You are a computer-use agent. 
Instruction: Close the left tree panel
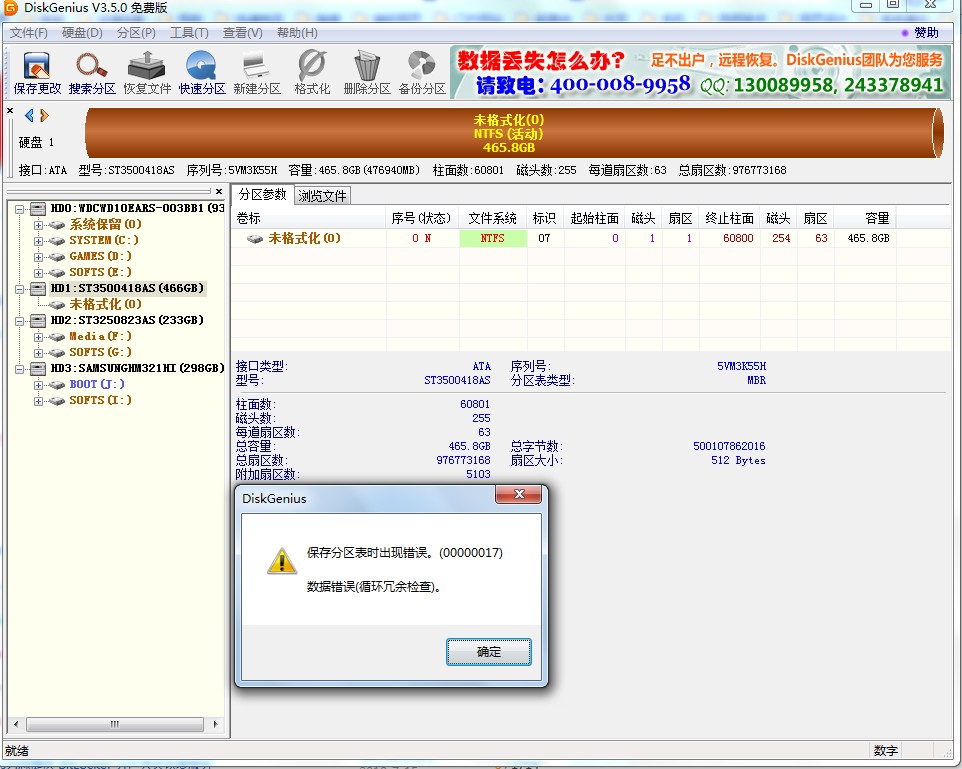point(219,191)
